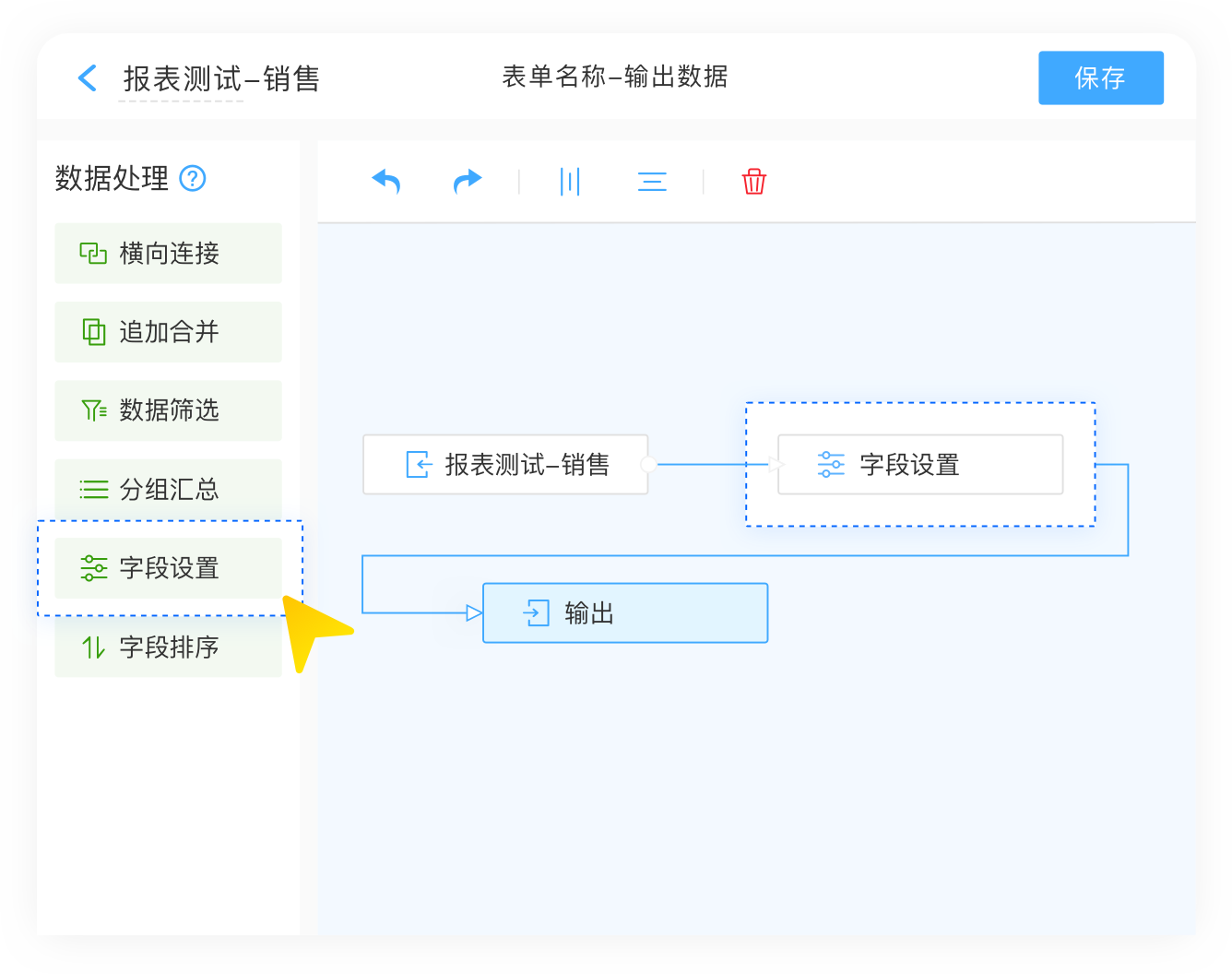Click the red trash delete icon
The image size is (1232, 974).
pos(754,181)
